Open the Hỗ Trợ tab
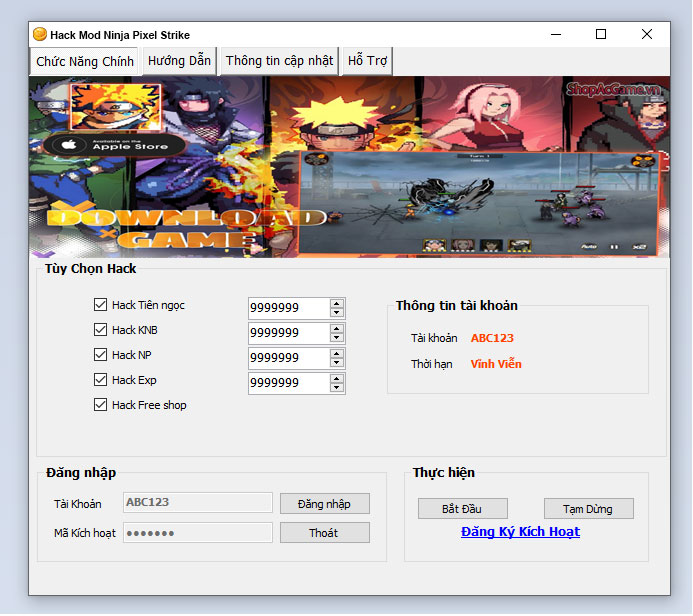Image resolution: width=693 pixels, height=616 pixels. tap(367, 61)
